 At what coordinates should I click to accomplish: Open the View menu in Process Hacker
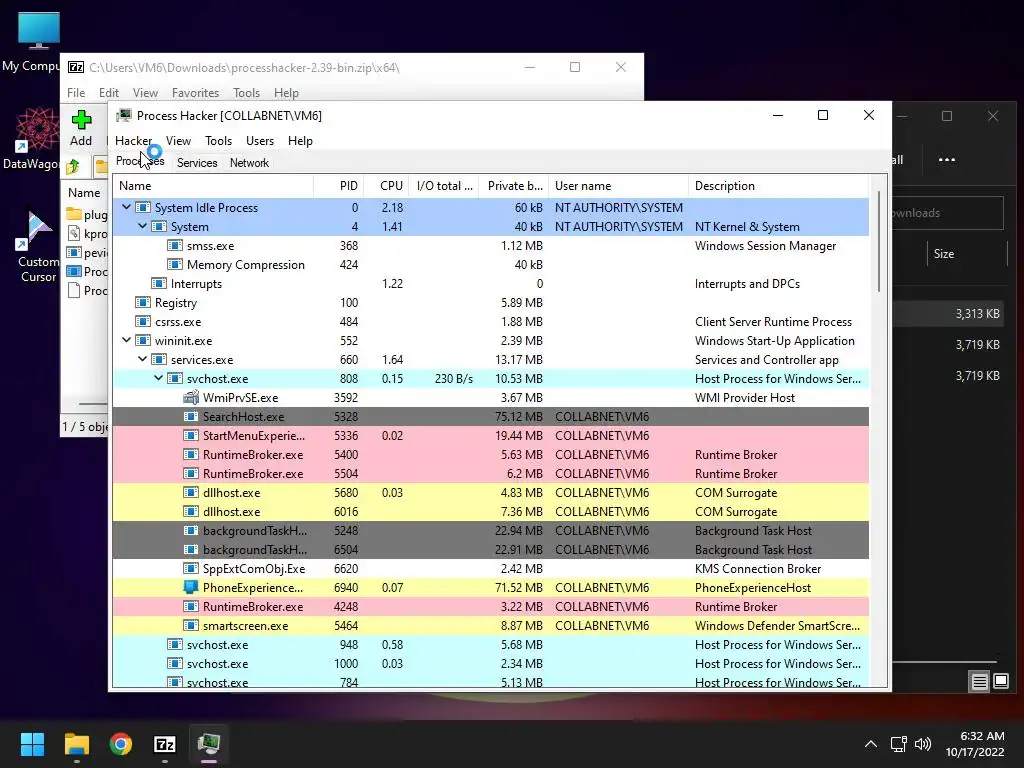[178, 140]
